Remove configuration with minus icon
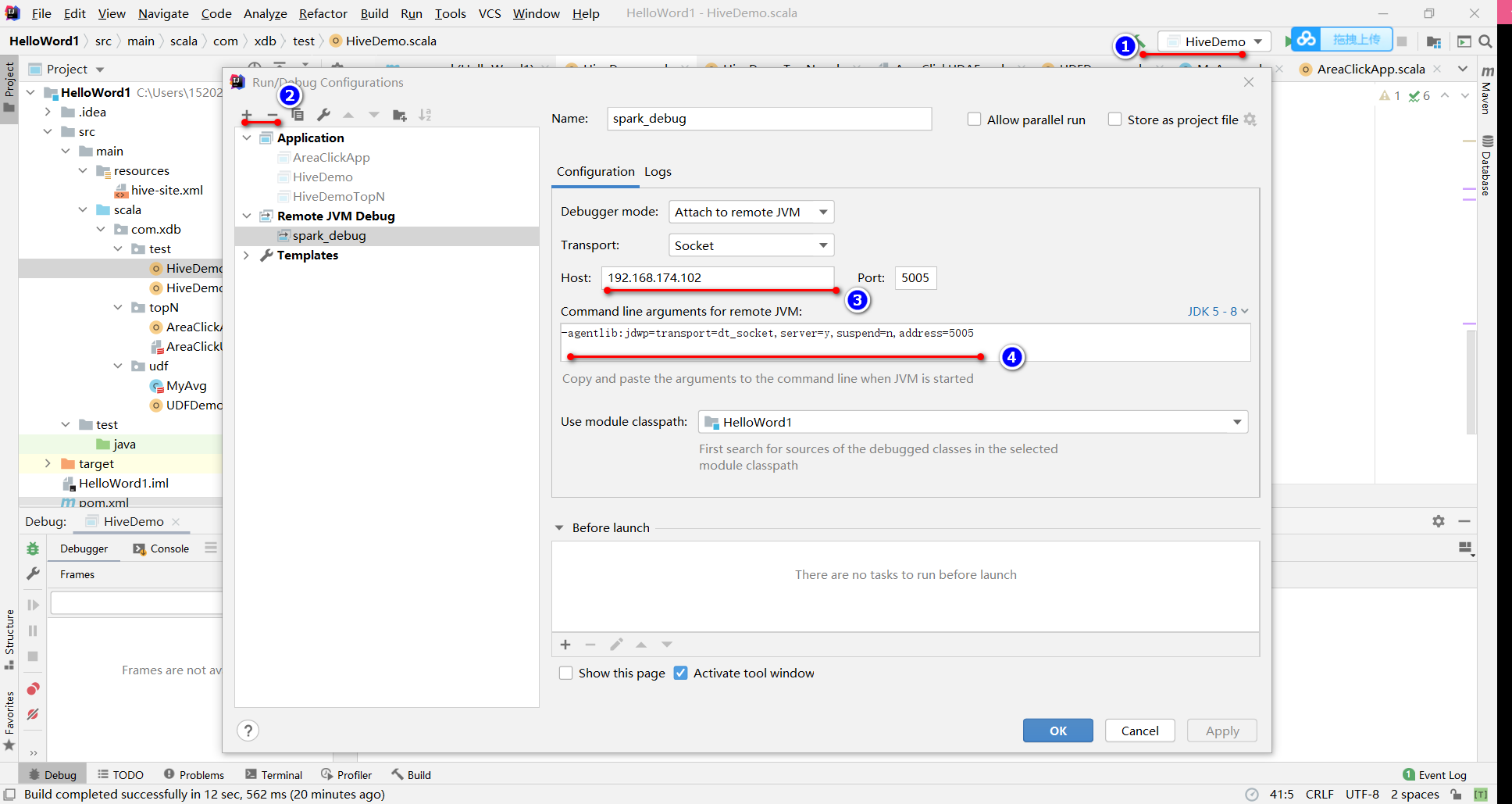 [272, 115]
